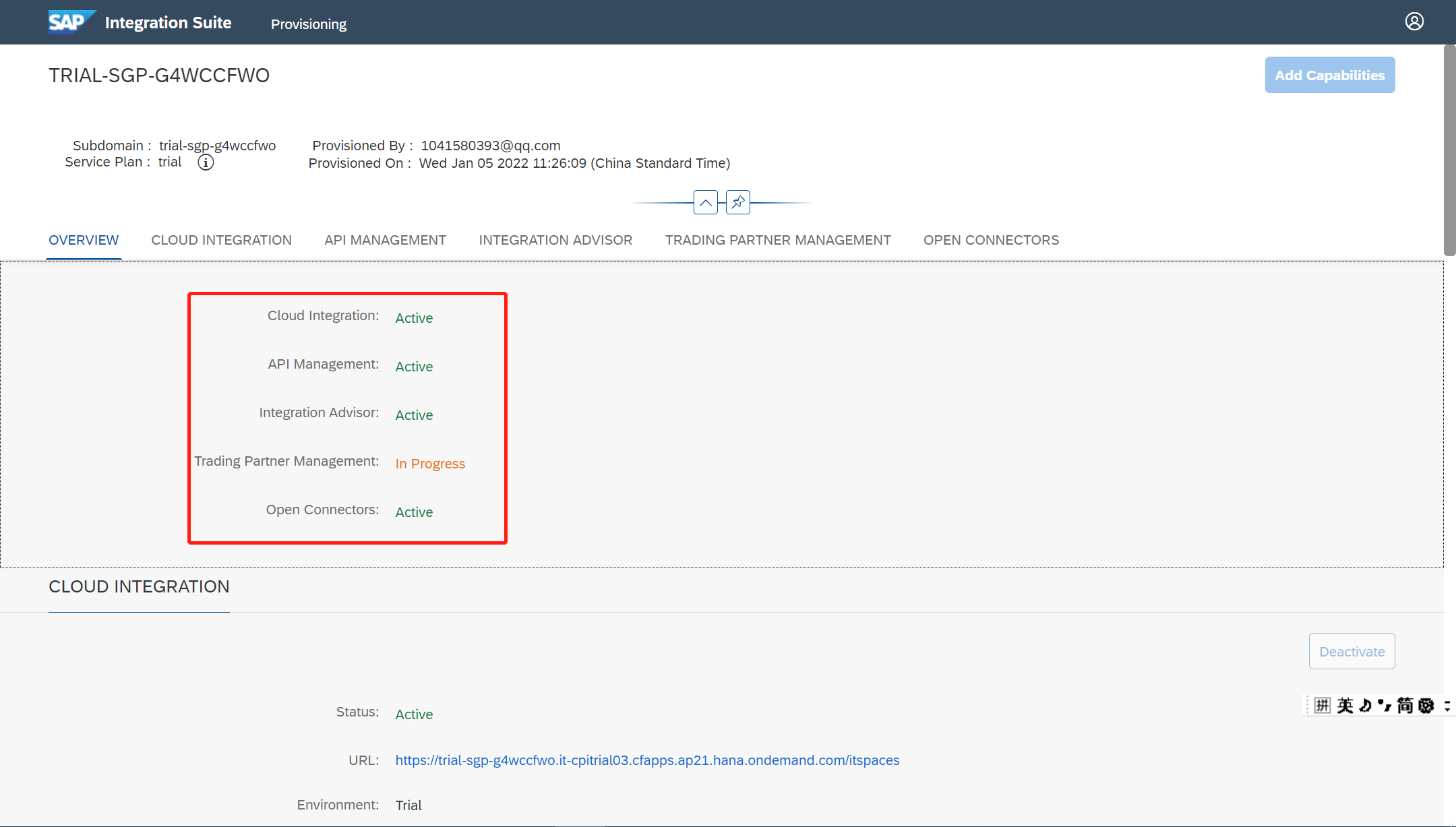
Task: Click the IME simplified Chinese icon
Action: [1405, 705]
